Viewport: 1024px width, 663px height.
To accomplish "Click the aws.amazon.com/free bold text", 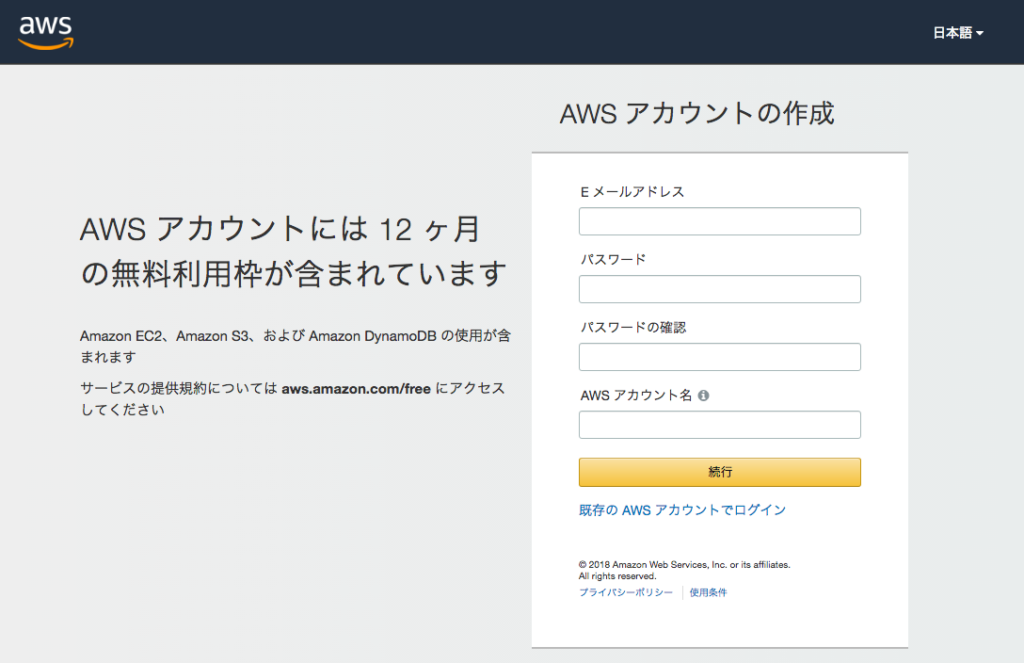I will pyautogui.click(x=356, y=389).
